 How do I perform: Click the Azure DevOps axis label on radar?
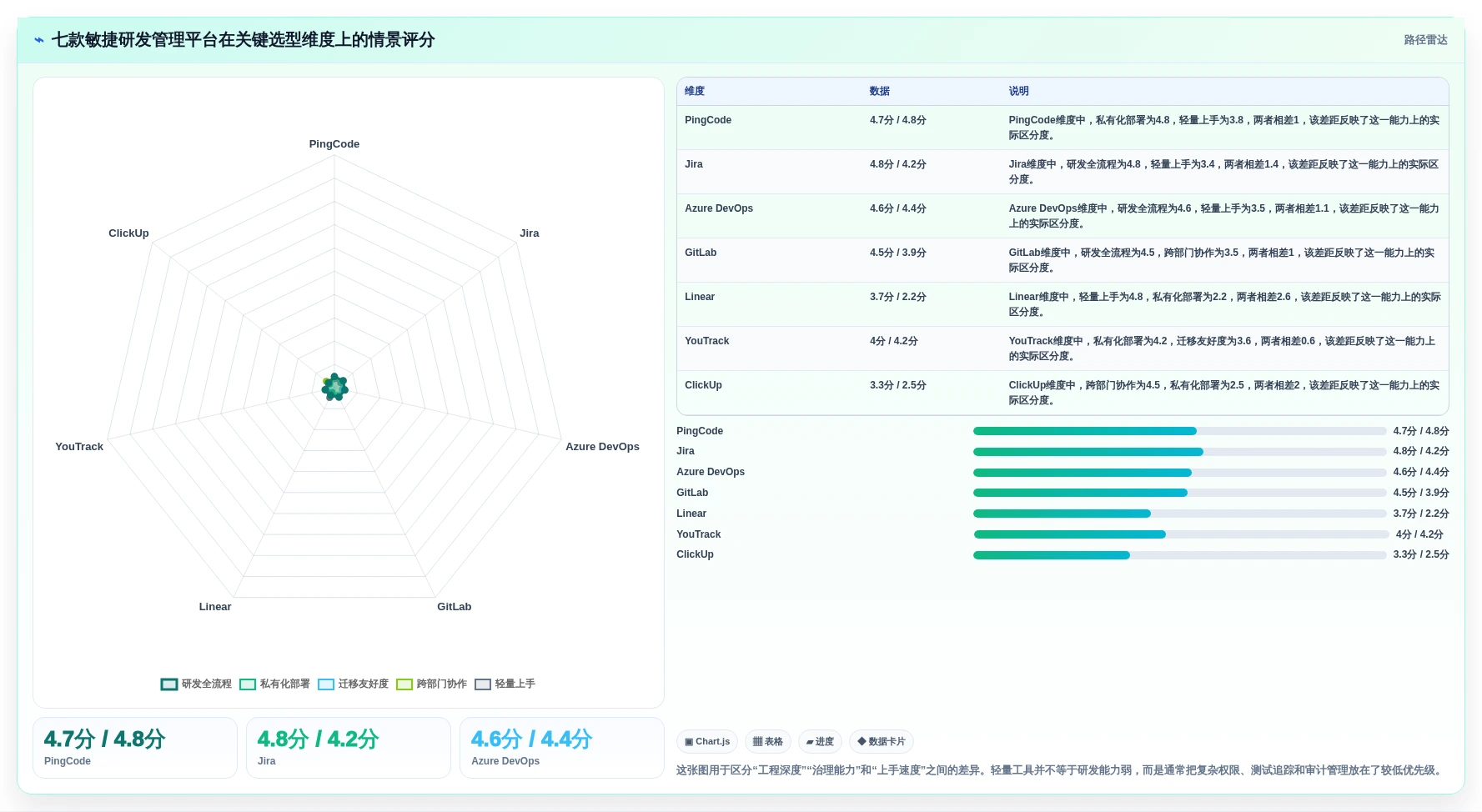(603, 447)
